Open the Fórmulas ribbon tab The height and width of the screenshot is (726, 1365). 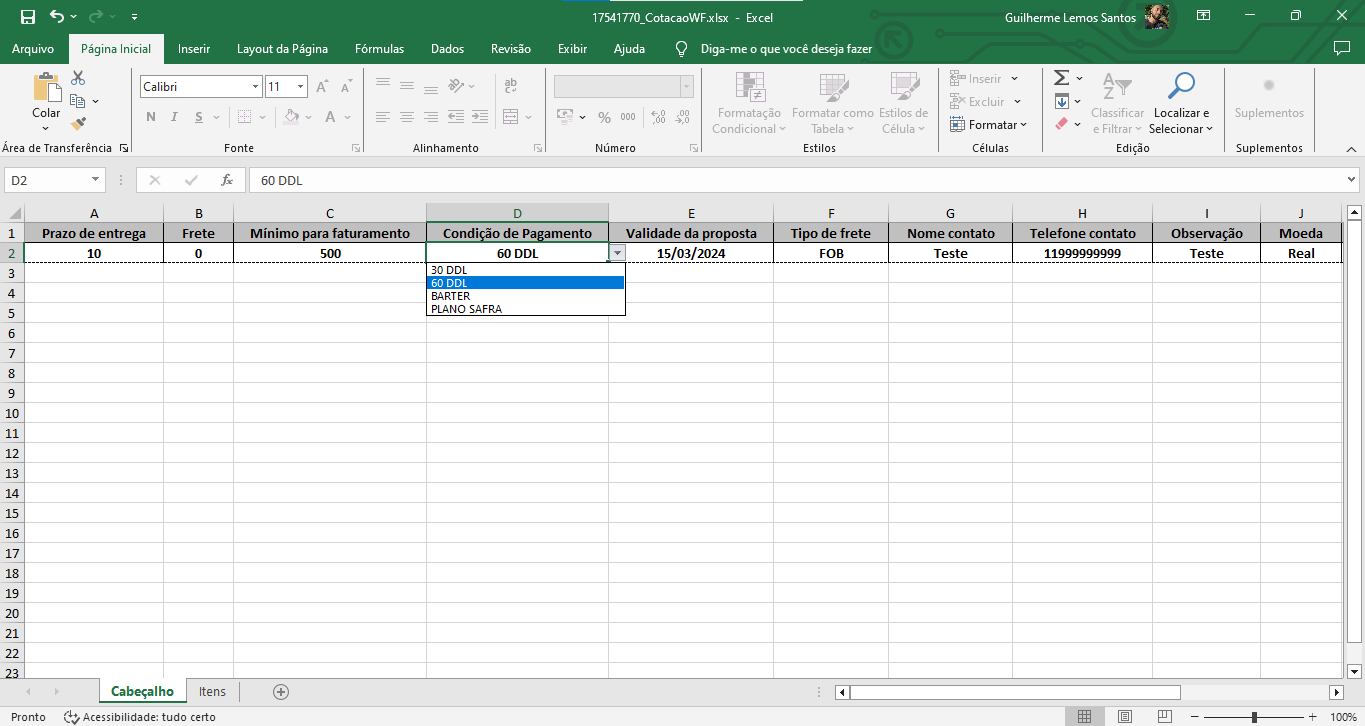coord(379,49)
